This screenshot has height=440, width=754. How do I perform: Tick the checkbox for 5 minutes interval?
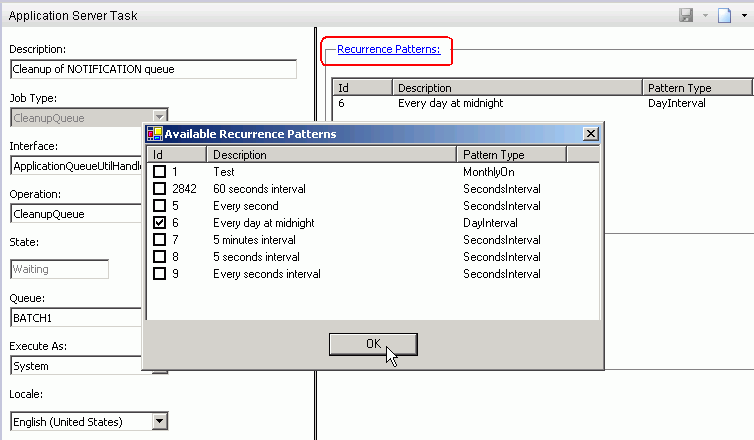pos(159,240)
